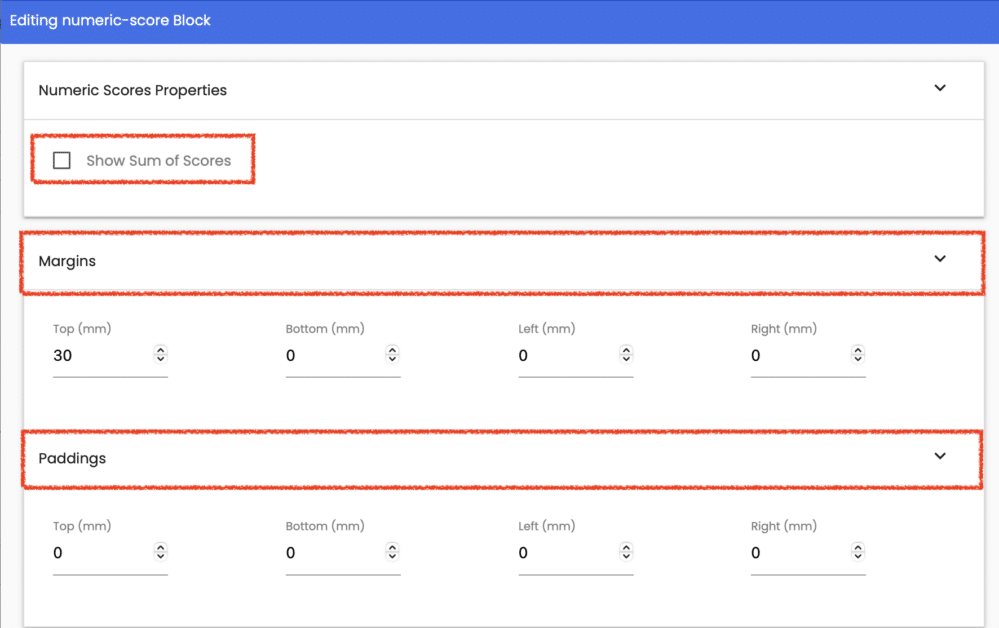Click the Paddings Bottom stepper arrows
The width and height of the screenshot is (999, 628).
(x=392, y=552)
